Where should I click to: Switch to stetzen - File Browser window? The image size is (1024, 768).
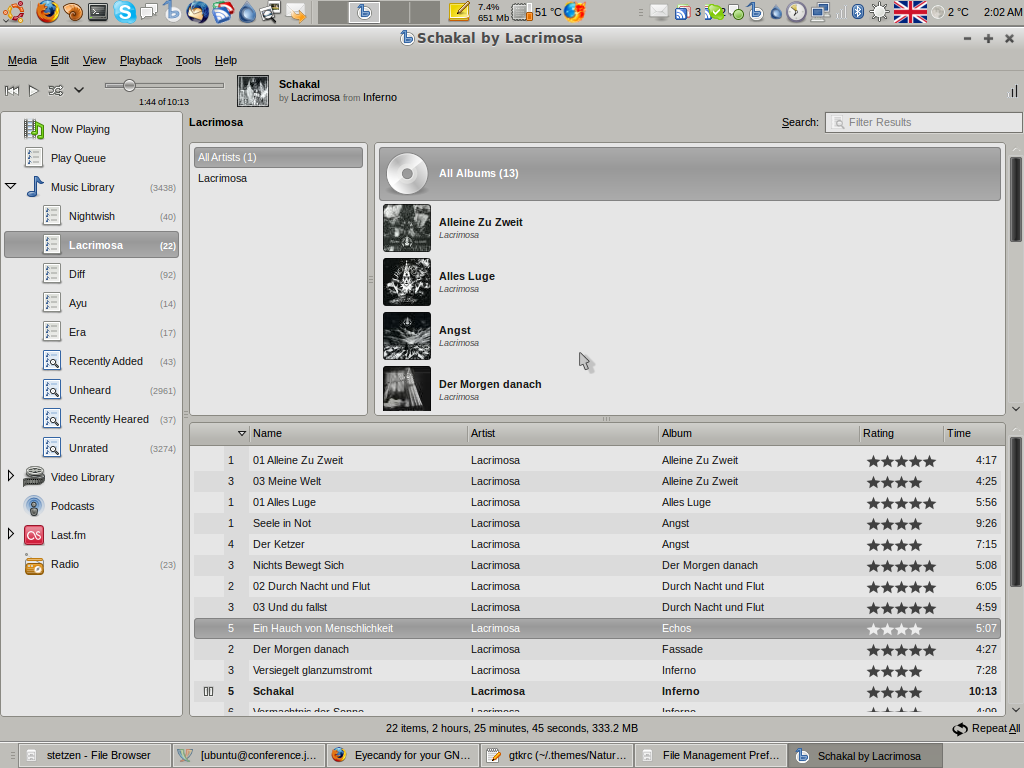95,756
